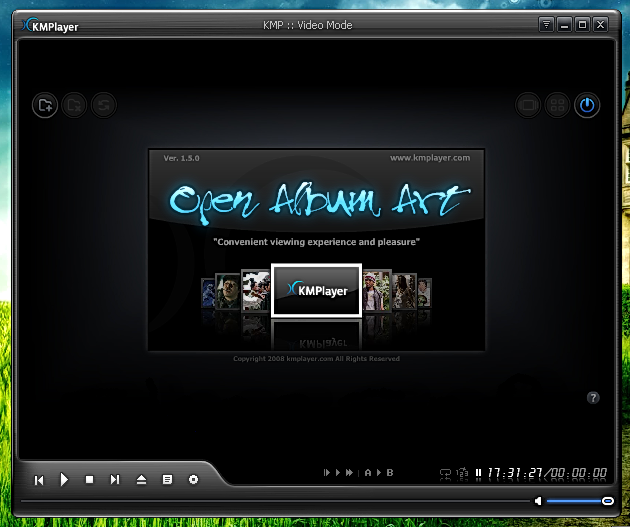Viewport: 630px width, 527px height.
Task: Select the album thumbnail of men in helmets
Action: tap(256, 291)
